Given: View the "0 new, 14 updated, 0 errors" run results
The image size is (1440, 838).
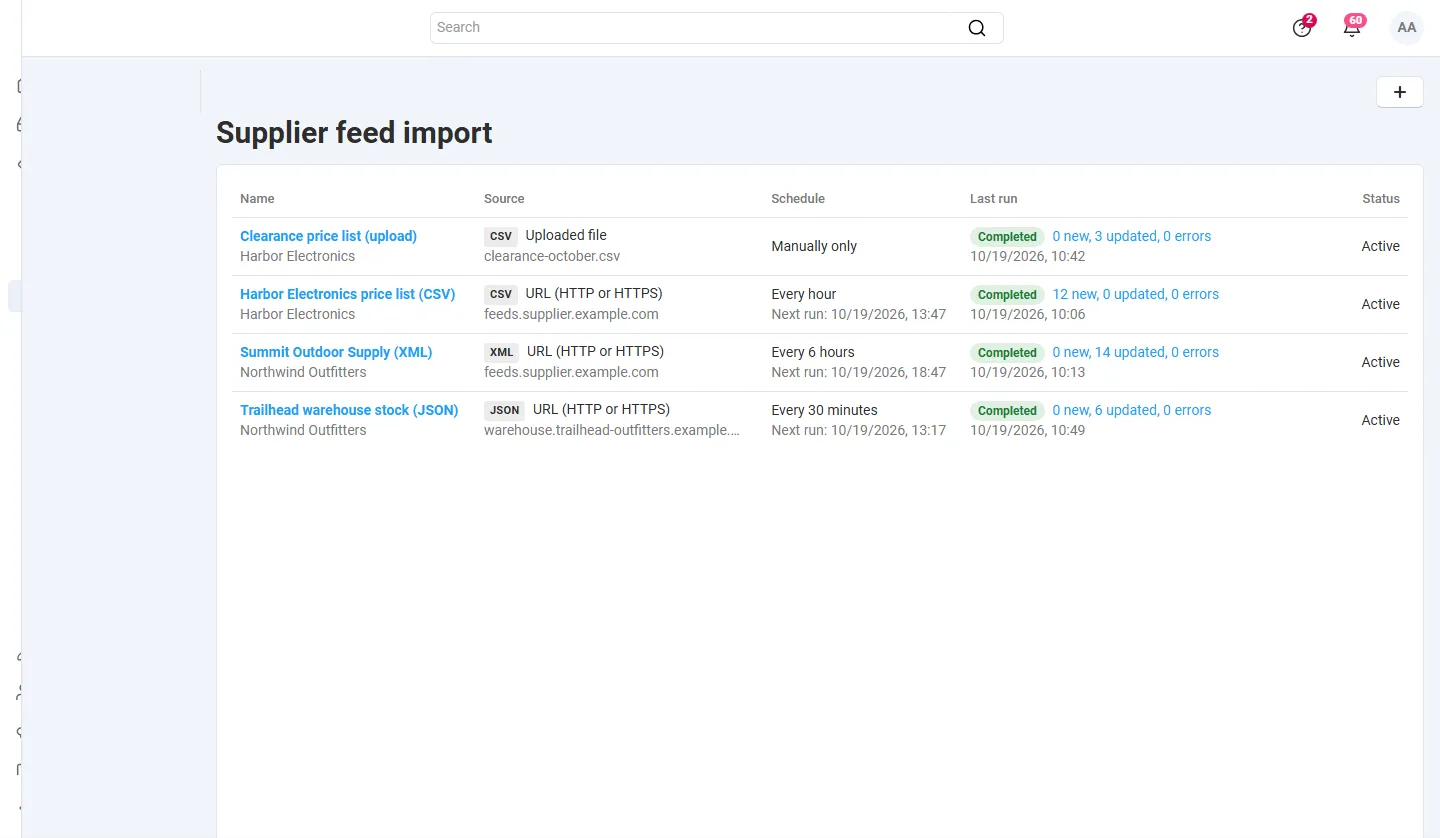Looking at the screenshot, I should [x=1136, y=352].
